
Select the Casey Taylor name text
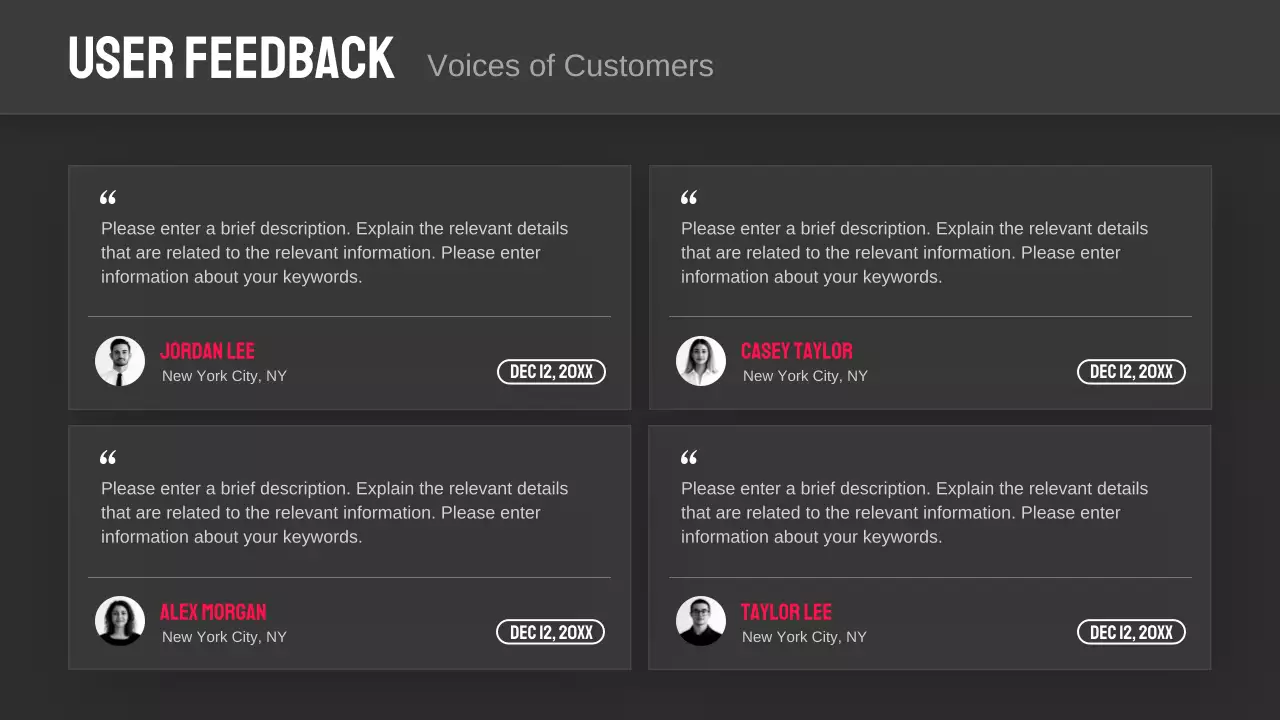(x=797, y=351)
